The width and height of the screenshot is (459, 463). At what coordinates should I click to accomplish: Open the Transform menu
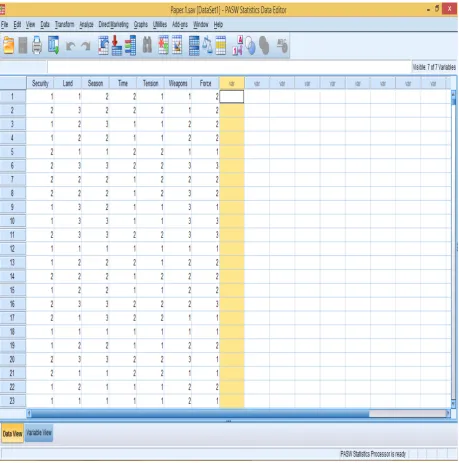pyautogui.click(x=64, y=24)
